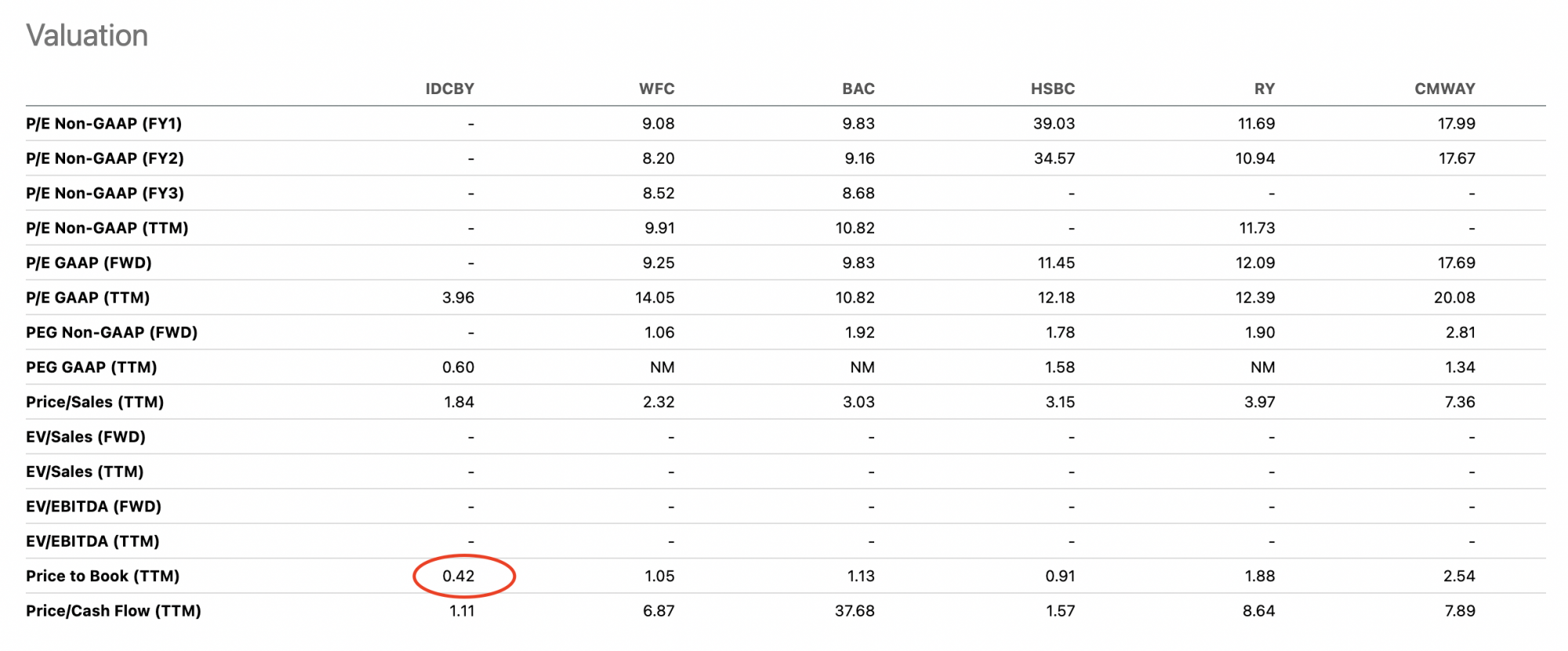Viewport: 1568px width, 651px height.
Task: Click HSBC's 39.03 P/E Non-GAAP FY1 value
Action: tap(1054, 123)
